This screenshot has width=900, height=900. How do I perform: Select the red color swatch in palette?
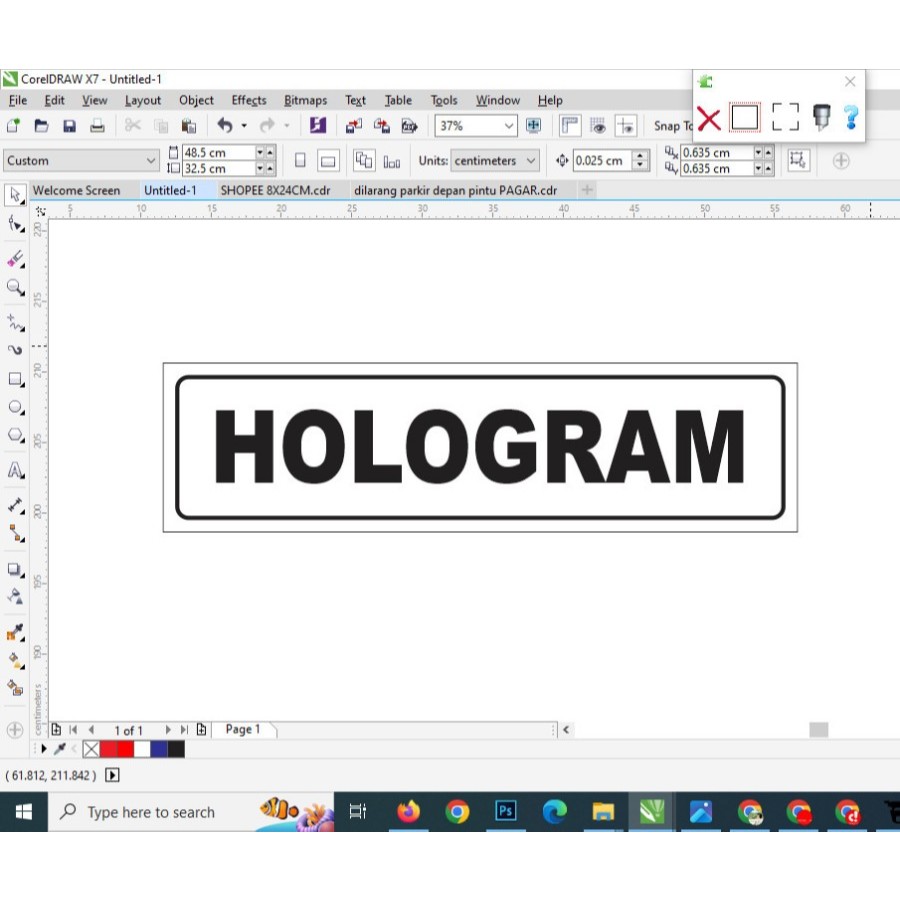tap(108, 749)
